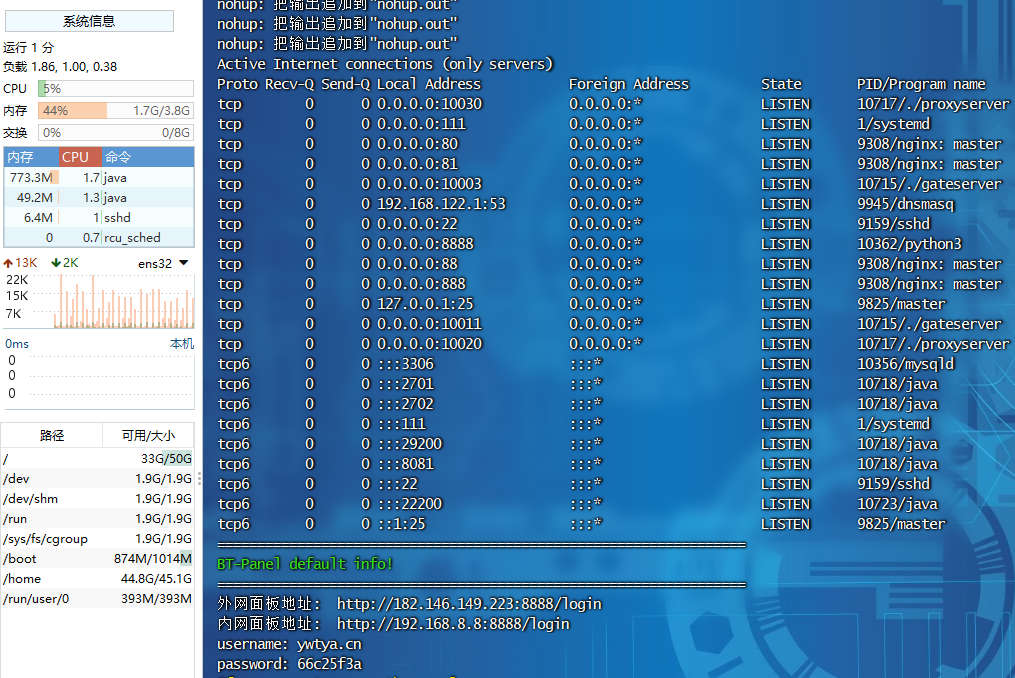Sort processes by the CPU column tab
This screenshot has height=678, width=1015.
(x=80, y=157)
